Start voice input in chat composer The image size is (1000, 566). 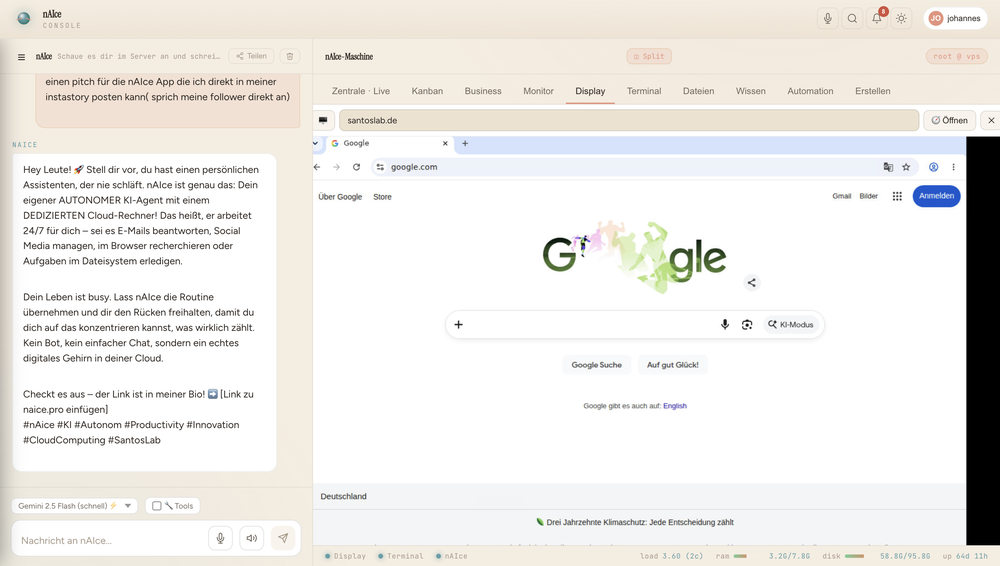(220, 539)
